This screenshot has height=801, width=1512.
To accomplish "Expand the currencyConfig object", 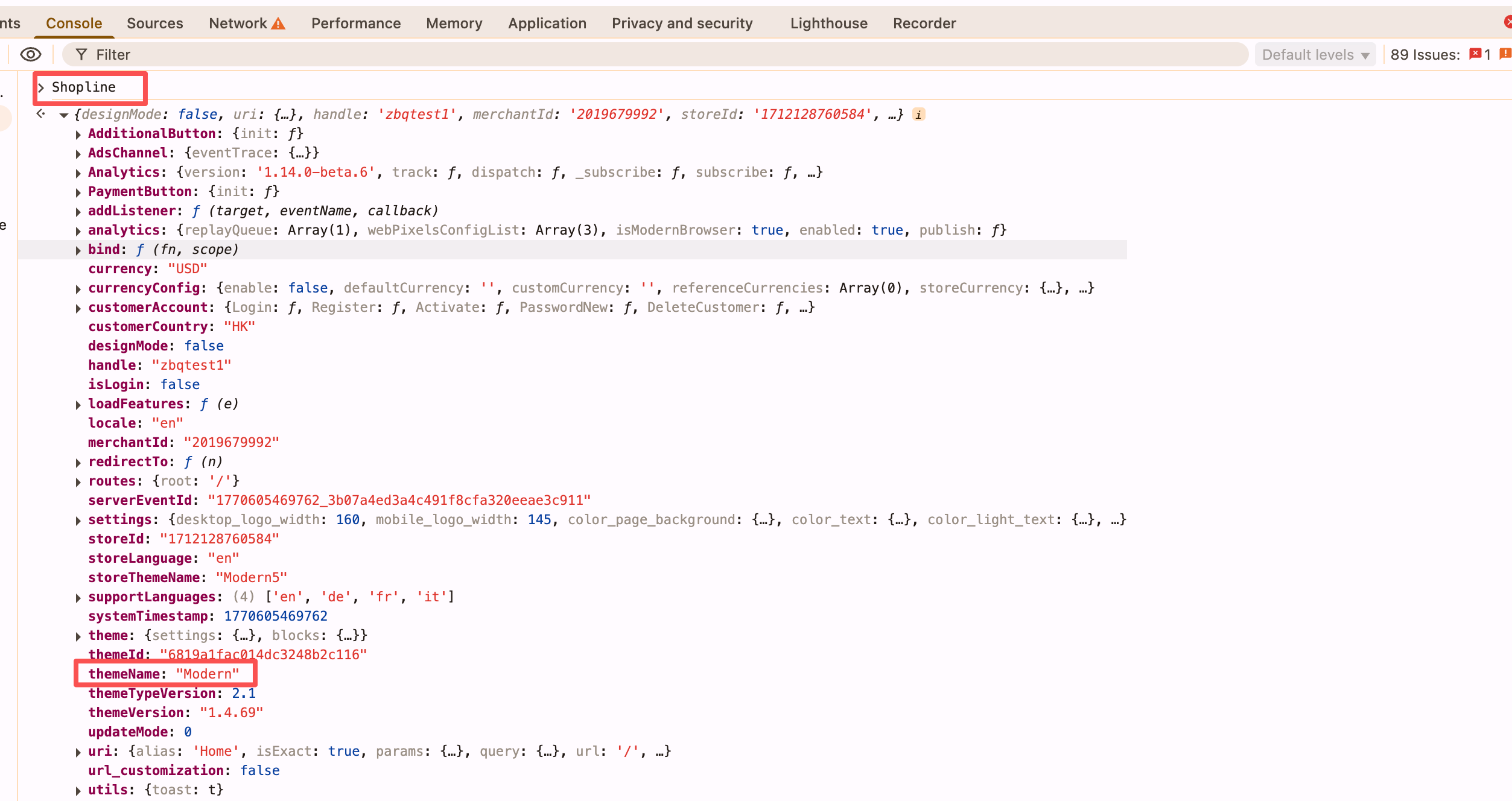I will 78,289.
